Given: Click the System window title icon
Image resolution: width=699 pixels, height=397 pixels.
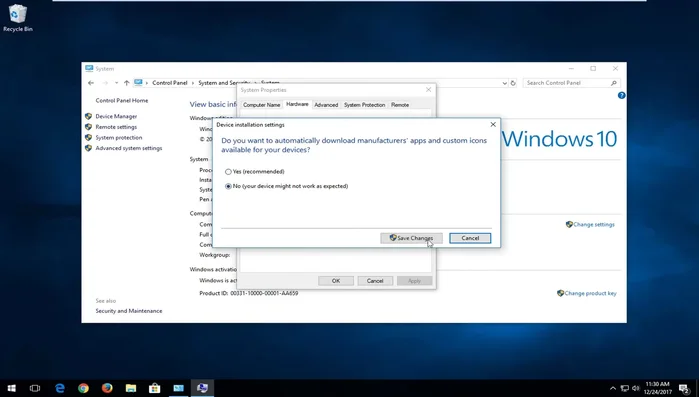Looking at the screenshot, I should tap(89, 68).
